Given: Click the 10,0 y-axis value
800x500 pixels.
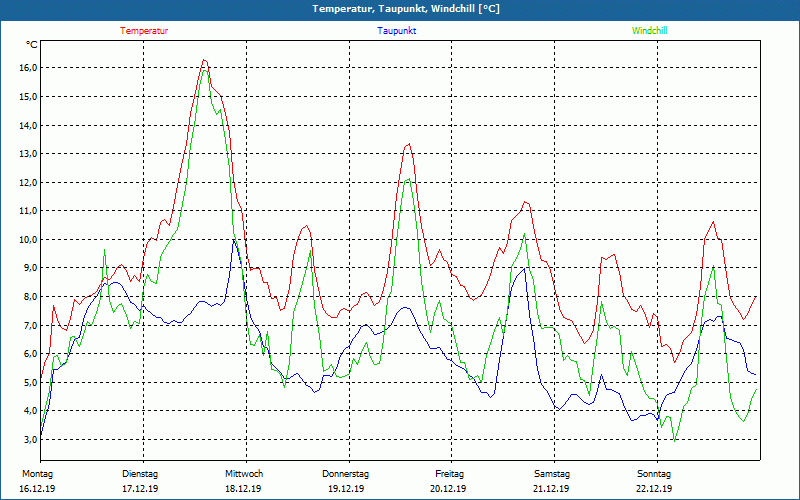Looking at the screenshot, I should [29, 239].
